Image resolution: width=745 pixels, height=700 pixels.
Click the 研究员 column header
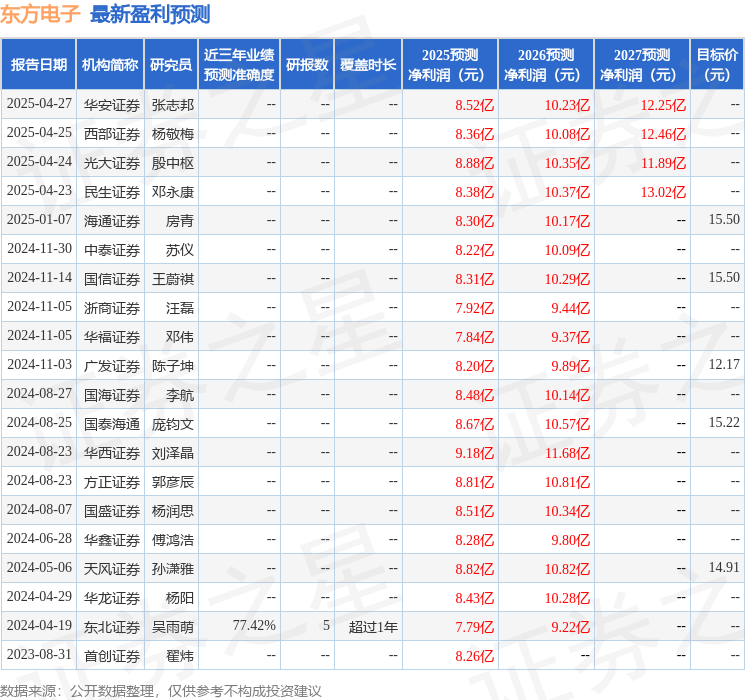tap(171, 65)
